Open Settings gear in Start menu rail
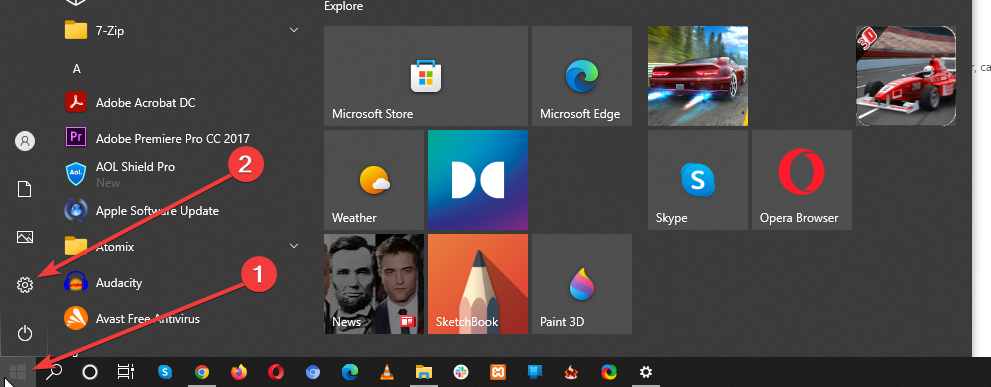This screenshot has height=387, width=991. pos(25,285)
